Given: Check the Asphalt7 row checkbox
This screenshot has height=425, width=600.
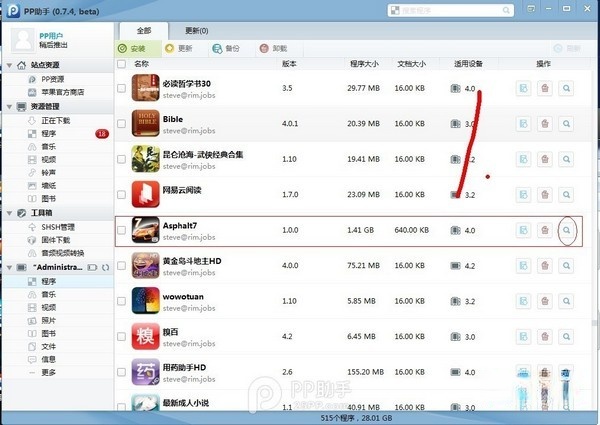Looking at the screenshot, I should tap(121, 230).
